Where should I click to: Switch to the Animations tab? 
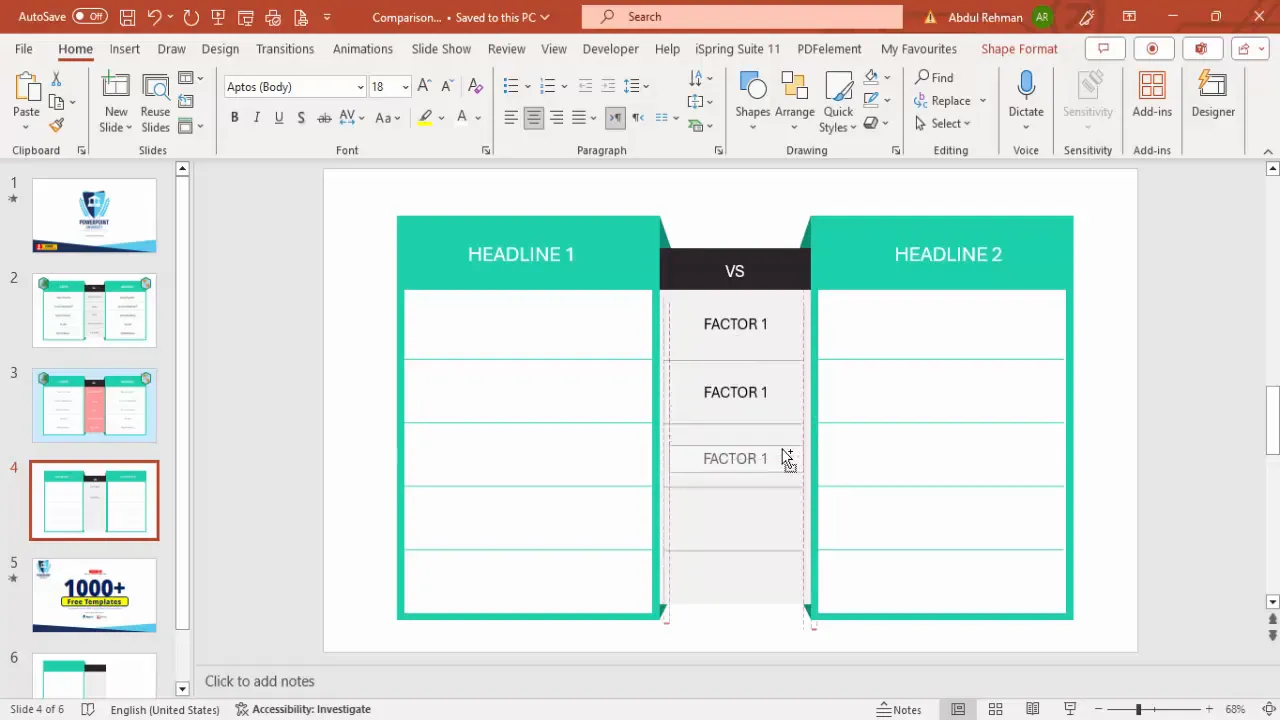(363, 48)
